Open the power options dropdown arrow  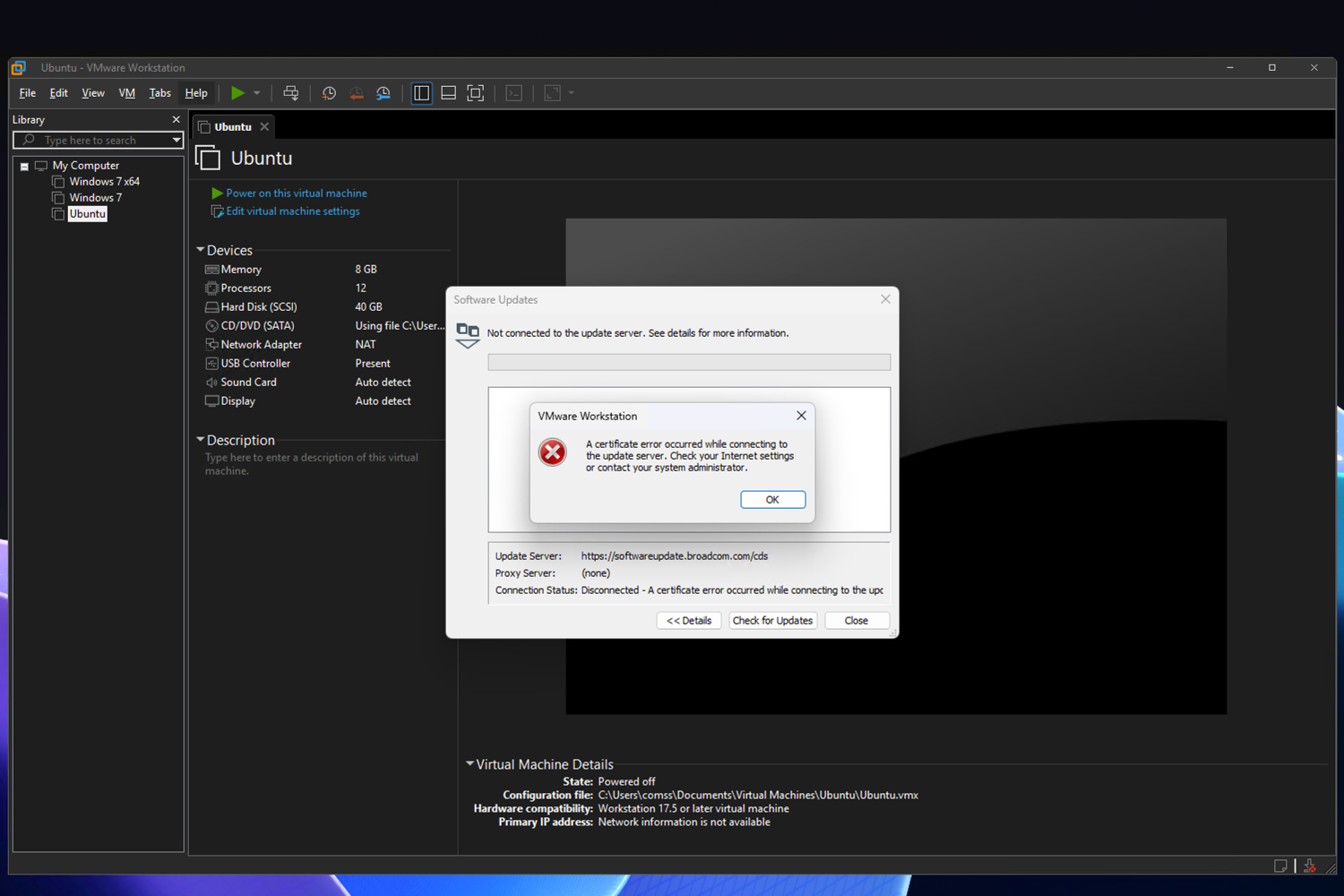pyautogui.click(x=257, y=93)
